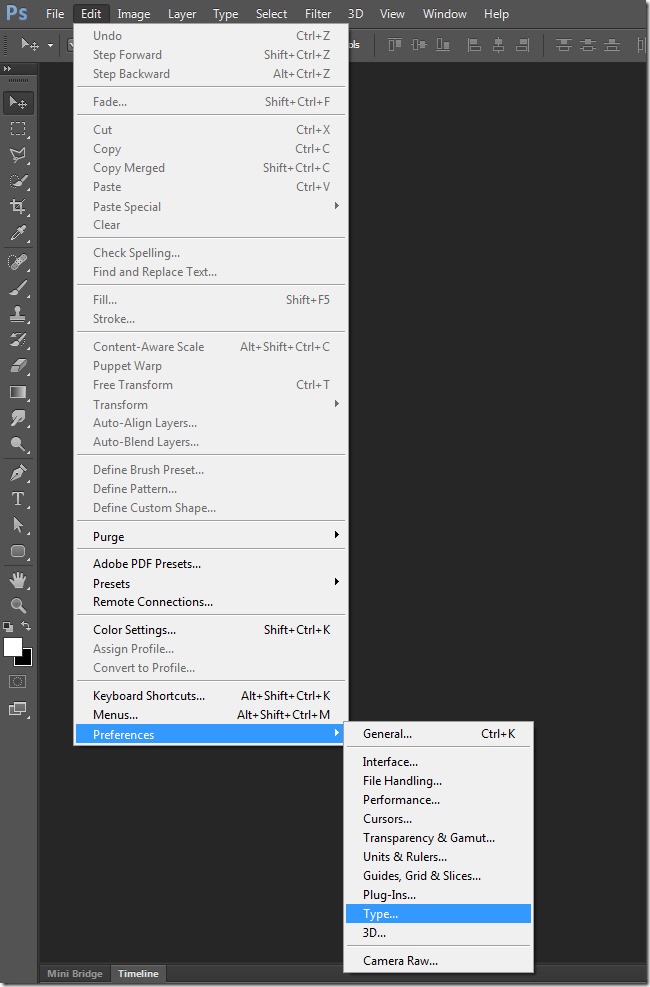This screenshot has width=650, height=987.
Task: Click Align left edges icon
Action: pyautogui.click(x=474, y=45)
